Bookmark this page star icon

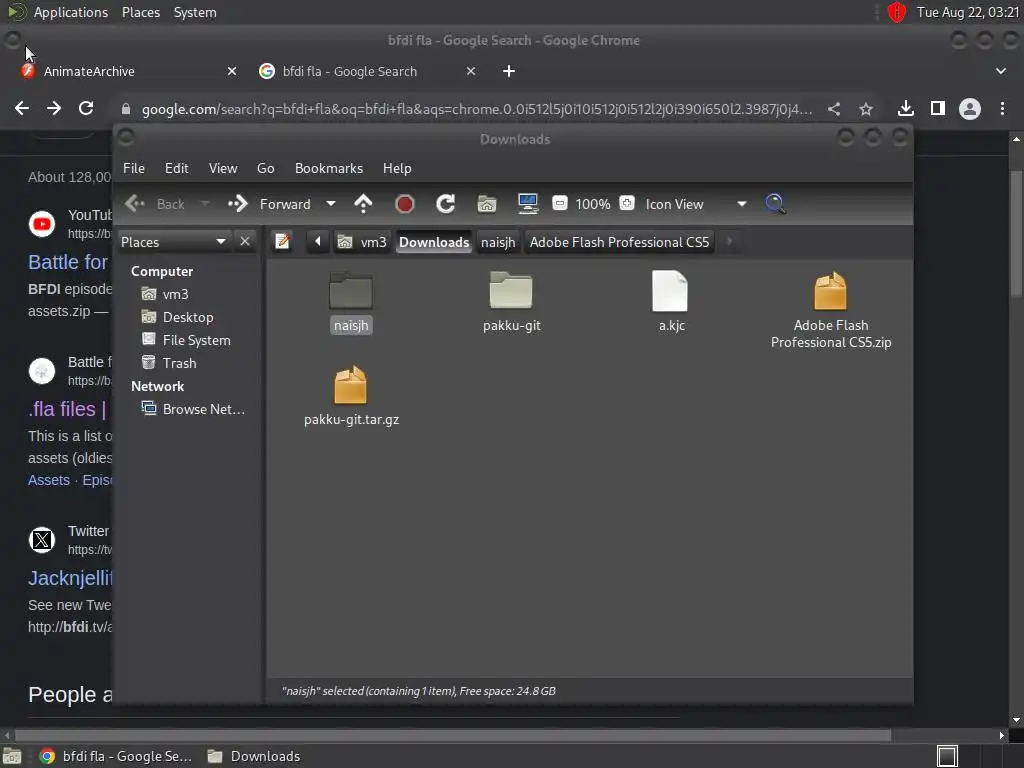tap(866, 109)
